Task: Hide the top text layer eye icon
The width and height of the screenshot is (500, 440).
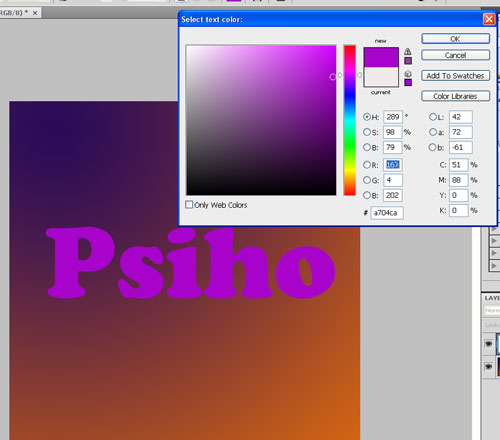Action: 489,344
